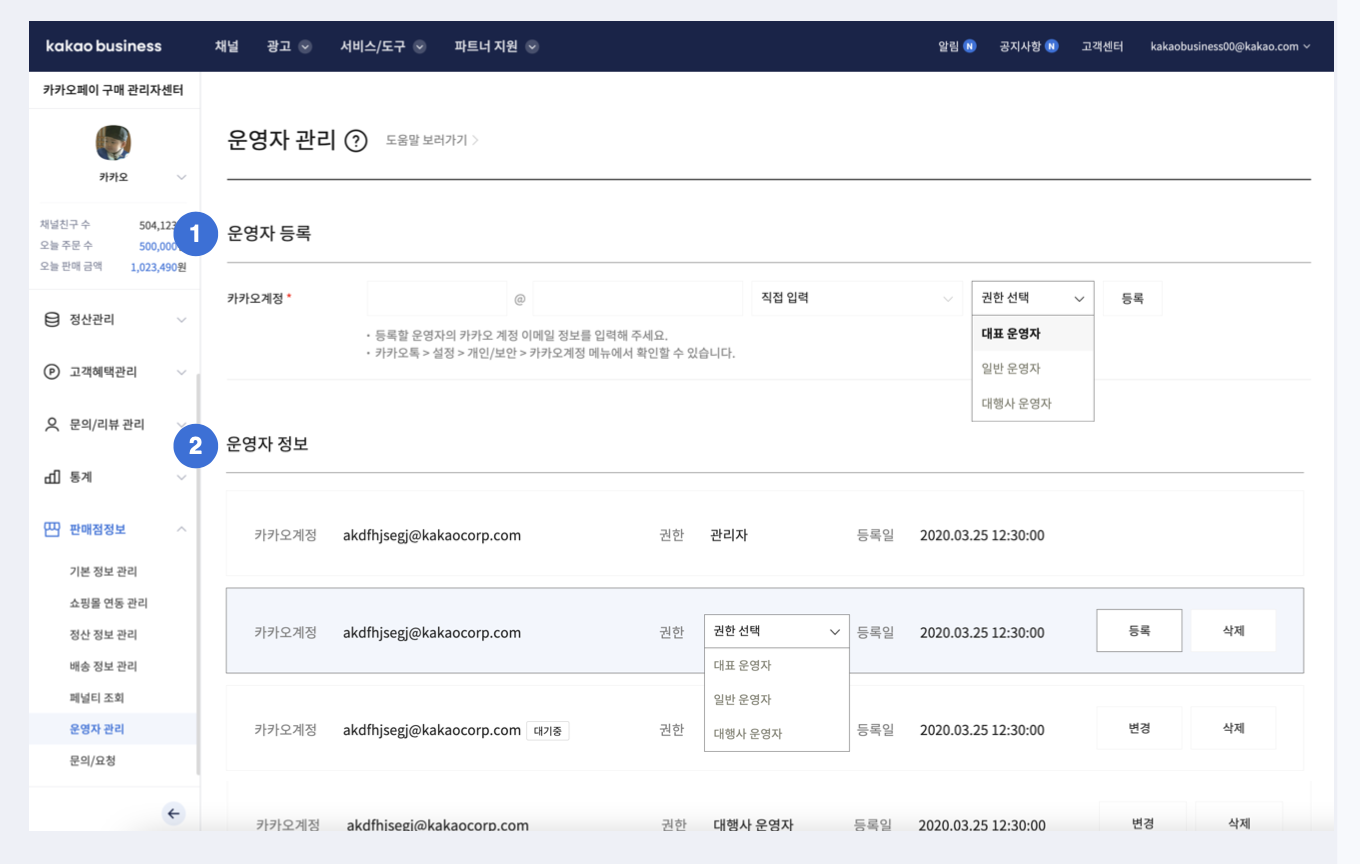Viewport: 1360px width, 864px height.
Task: Open the kakaobusiness00@kakao.com account dropdown
Action: pyautogui.click(x=1230, y=46)
